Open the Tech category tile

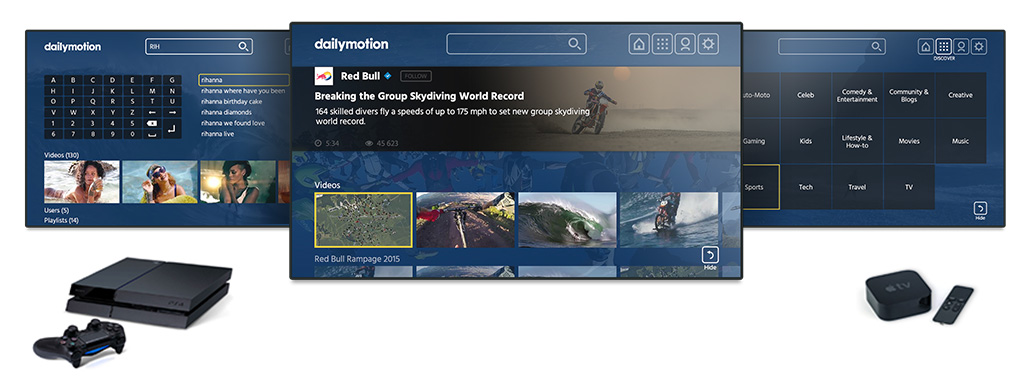click(x=805, y=187)
